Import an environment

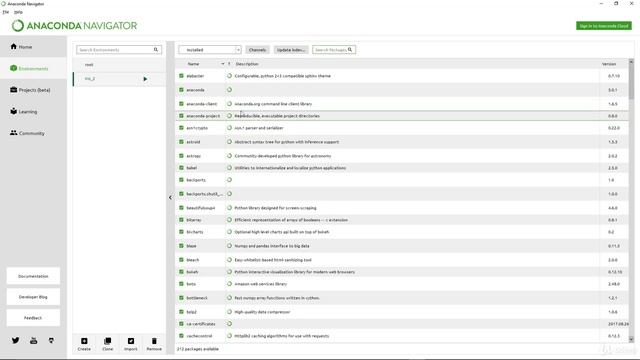tap(131, 344)
